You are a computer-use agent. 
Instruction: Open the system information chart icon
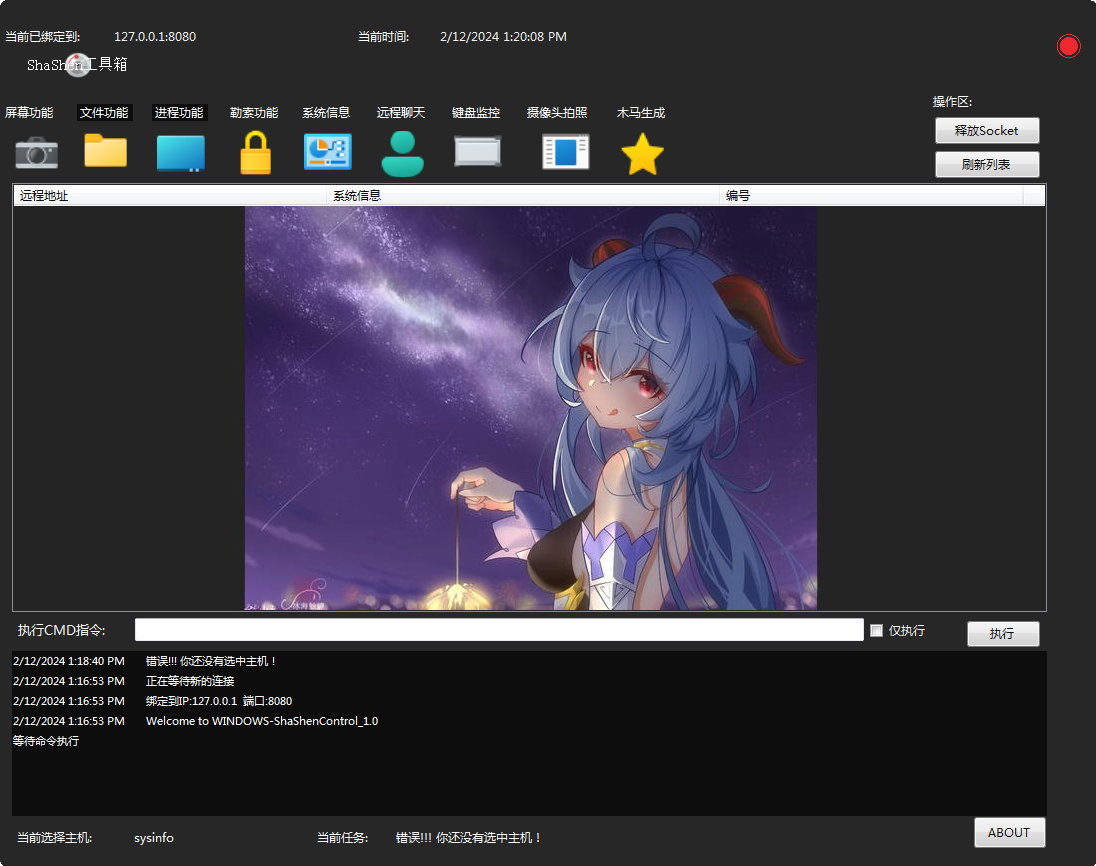click(x=328, y=152)
